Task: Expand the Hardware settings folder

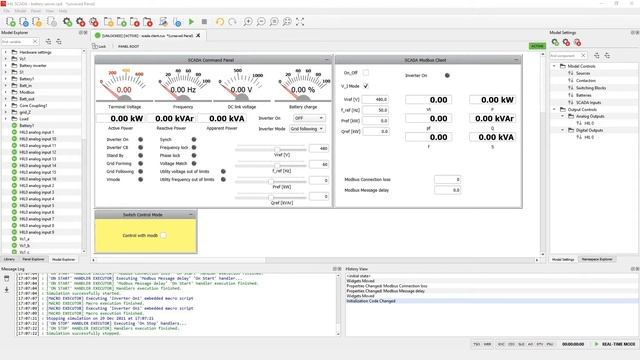Action: (6, 52)
